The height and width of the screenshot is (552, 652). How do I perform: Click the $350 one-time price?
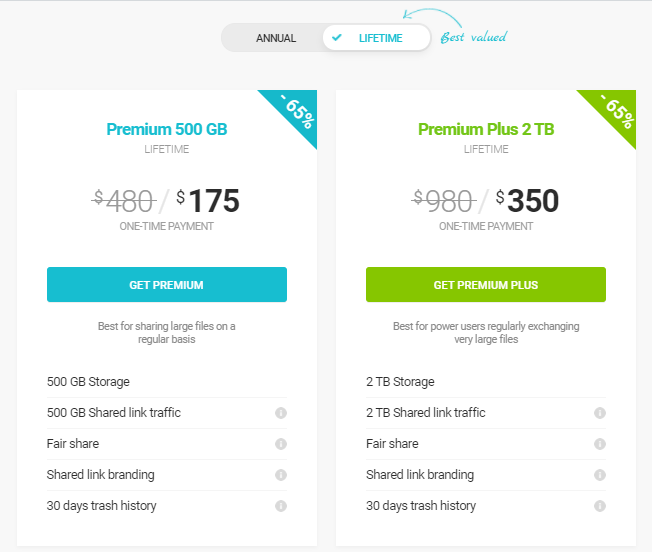tap(527, 201)
